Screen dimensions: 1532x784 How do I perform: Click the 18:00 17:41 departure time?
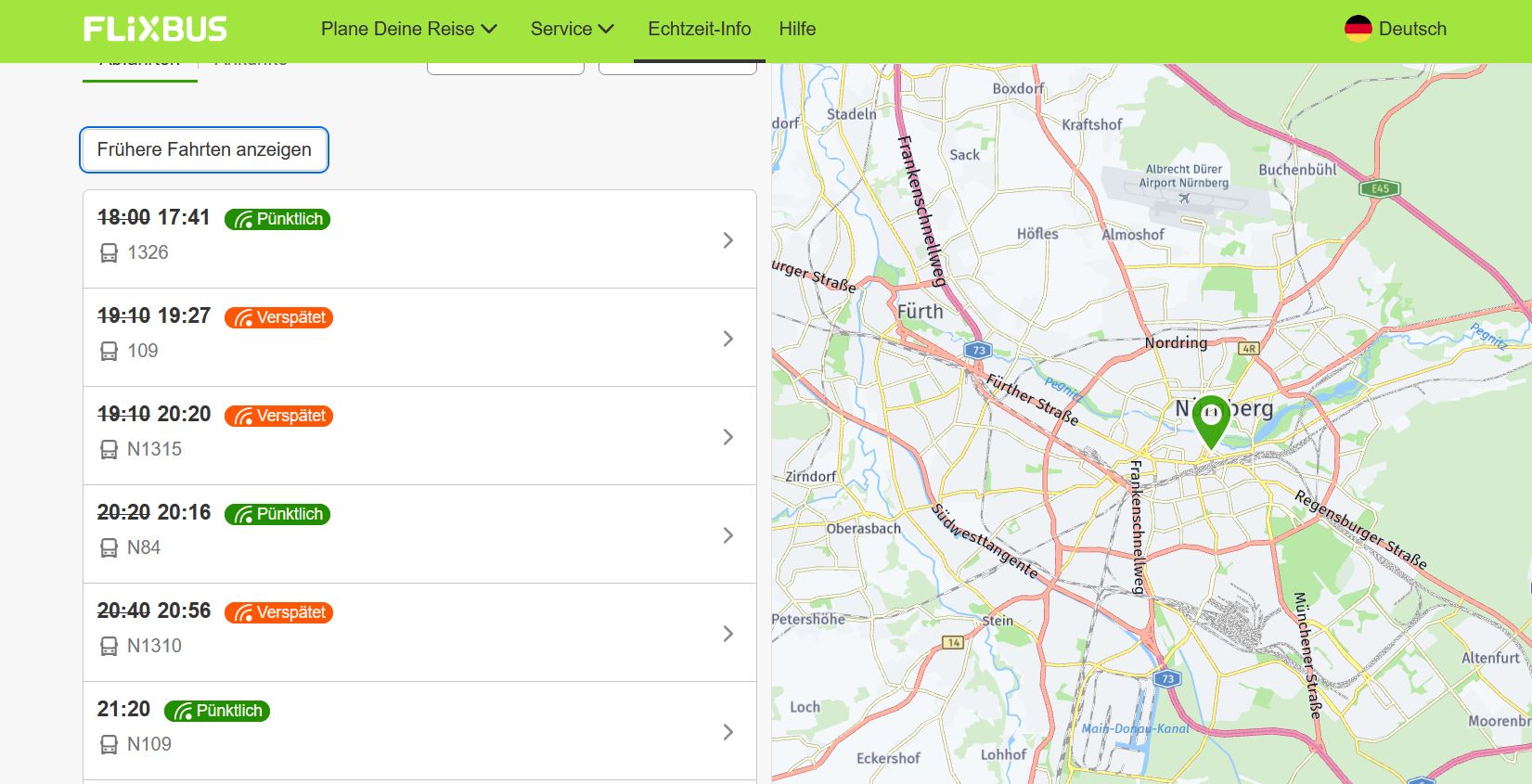[154, 217]
